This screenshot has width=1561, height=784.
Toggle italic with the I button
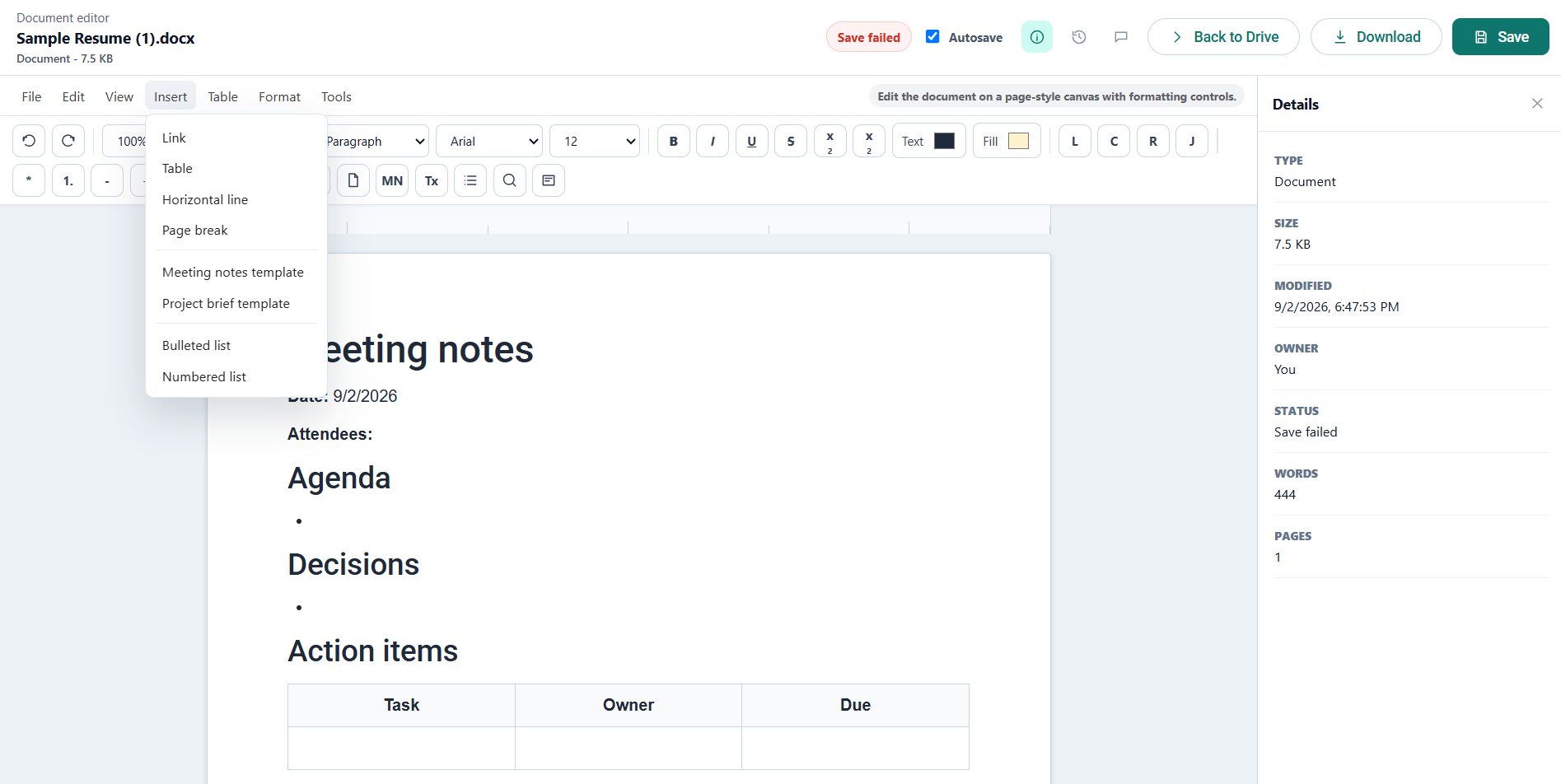(x=713, y=141)
